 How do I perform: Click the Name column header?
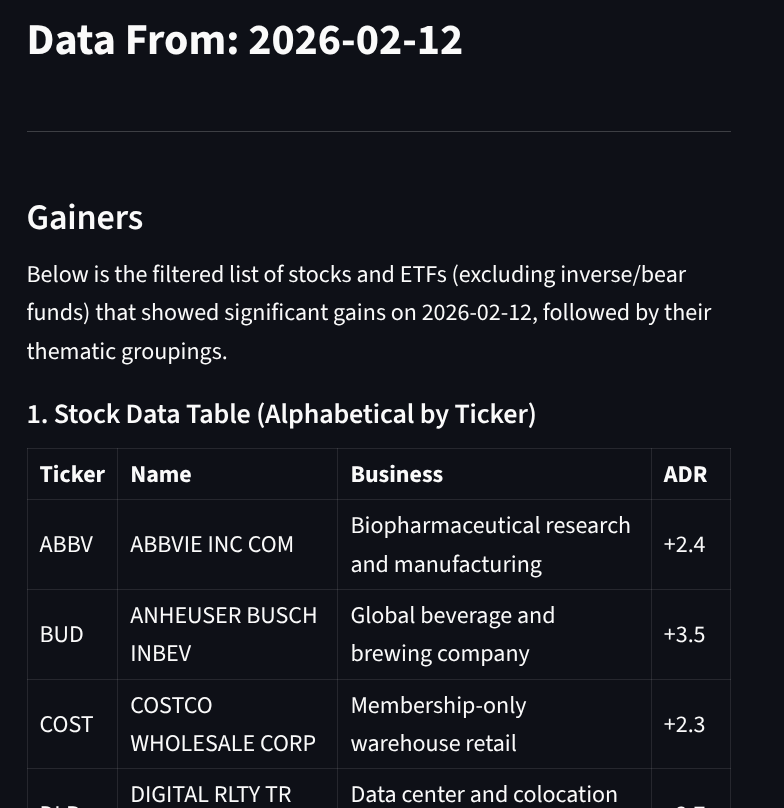coord(161,474)
